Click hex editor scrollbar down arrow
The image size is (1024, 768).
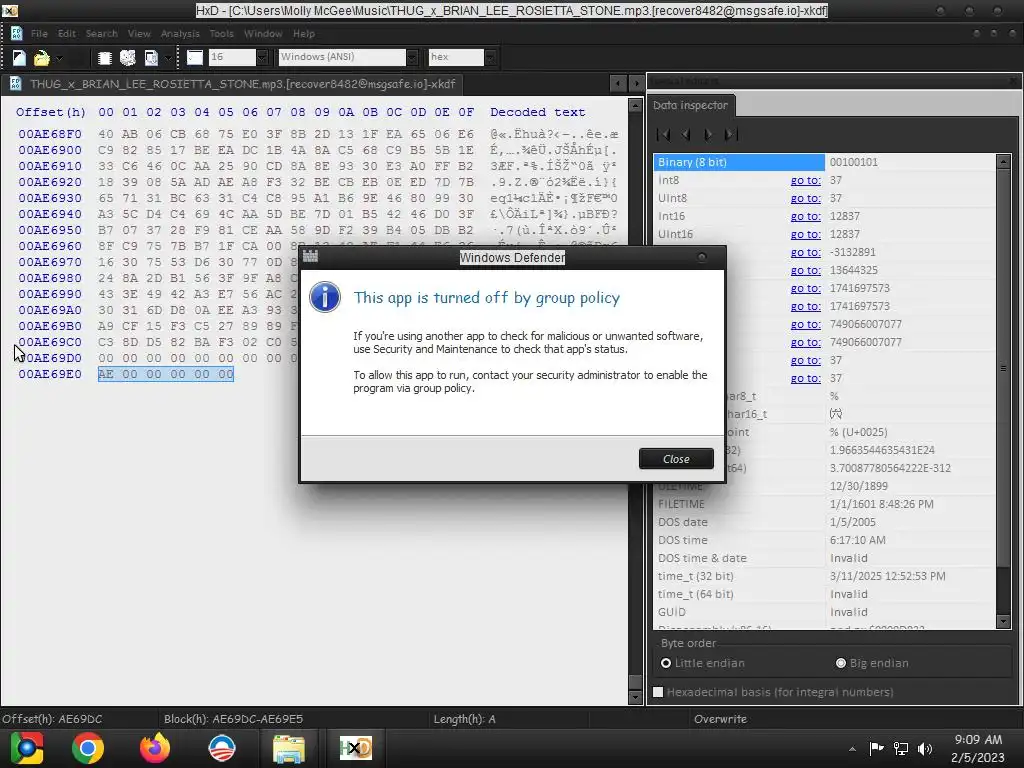pyautogui.click(x=635, y=697)
